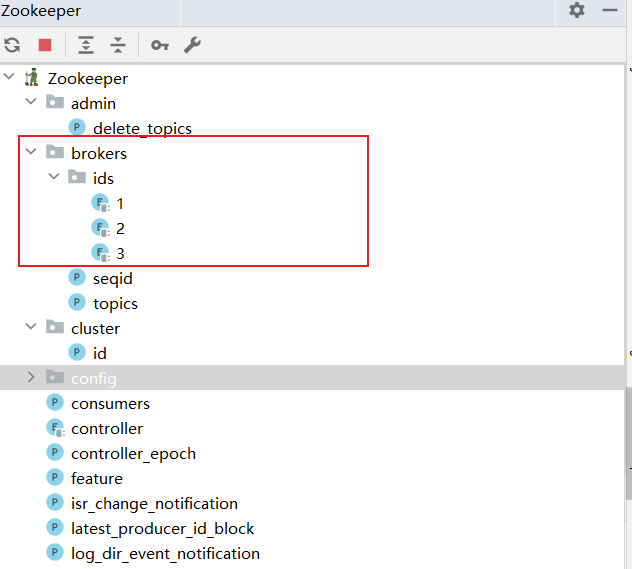Click the ephemeral node icon for broker 1
Screen dimensions: 632x569
pyautogui.click(x=100, y=203)
